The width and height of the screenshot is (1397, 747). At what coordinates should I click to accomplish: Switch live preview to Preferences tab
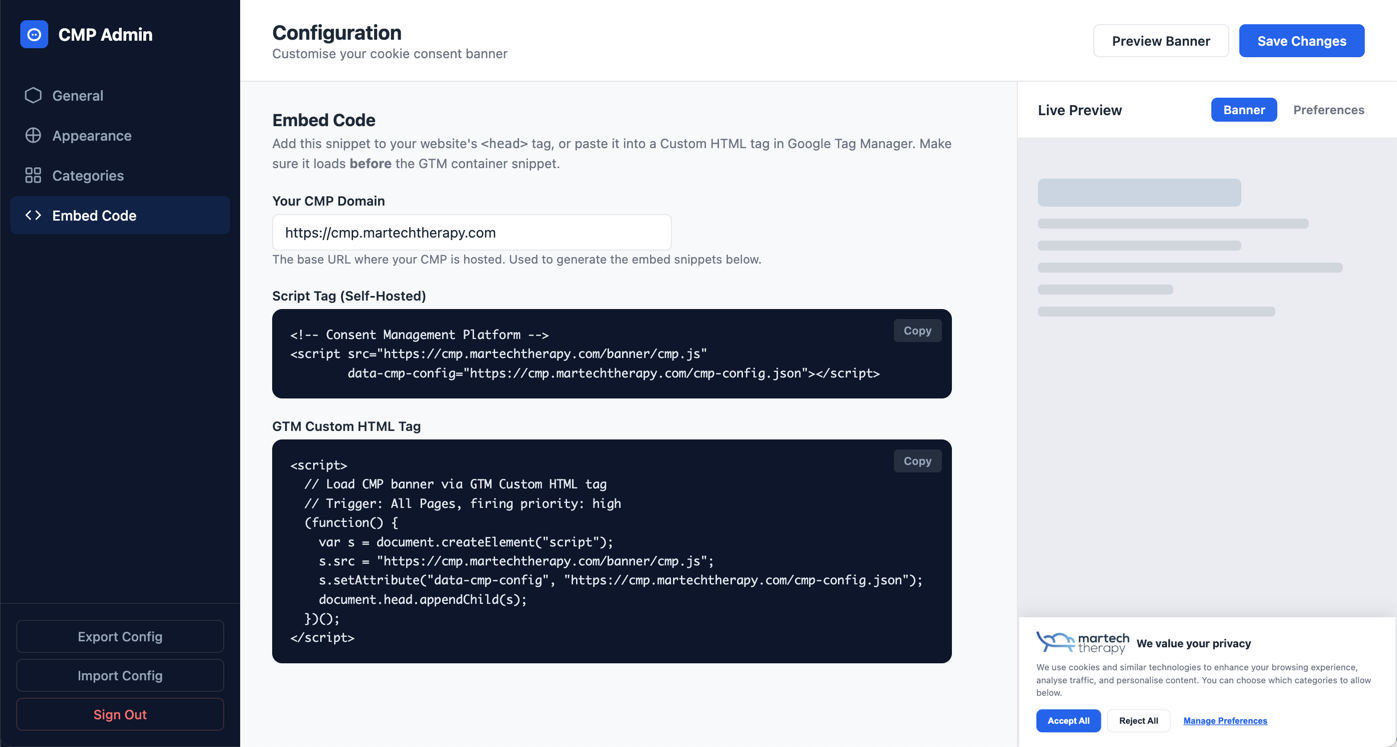(x=1328, y=110)
